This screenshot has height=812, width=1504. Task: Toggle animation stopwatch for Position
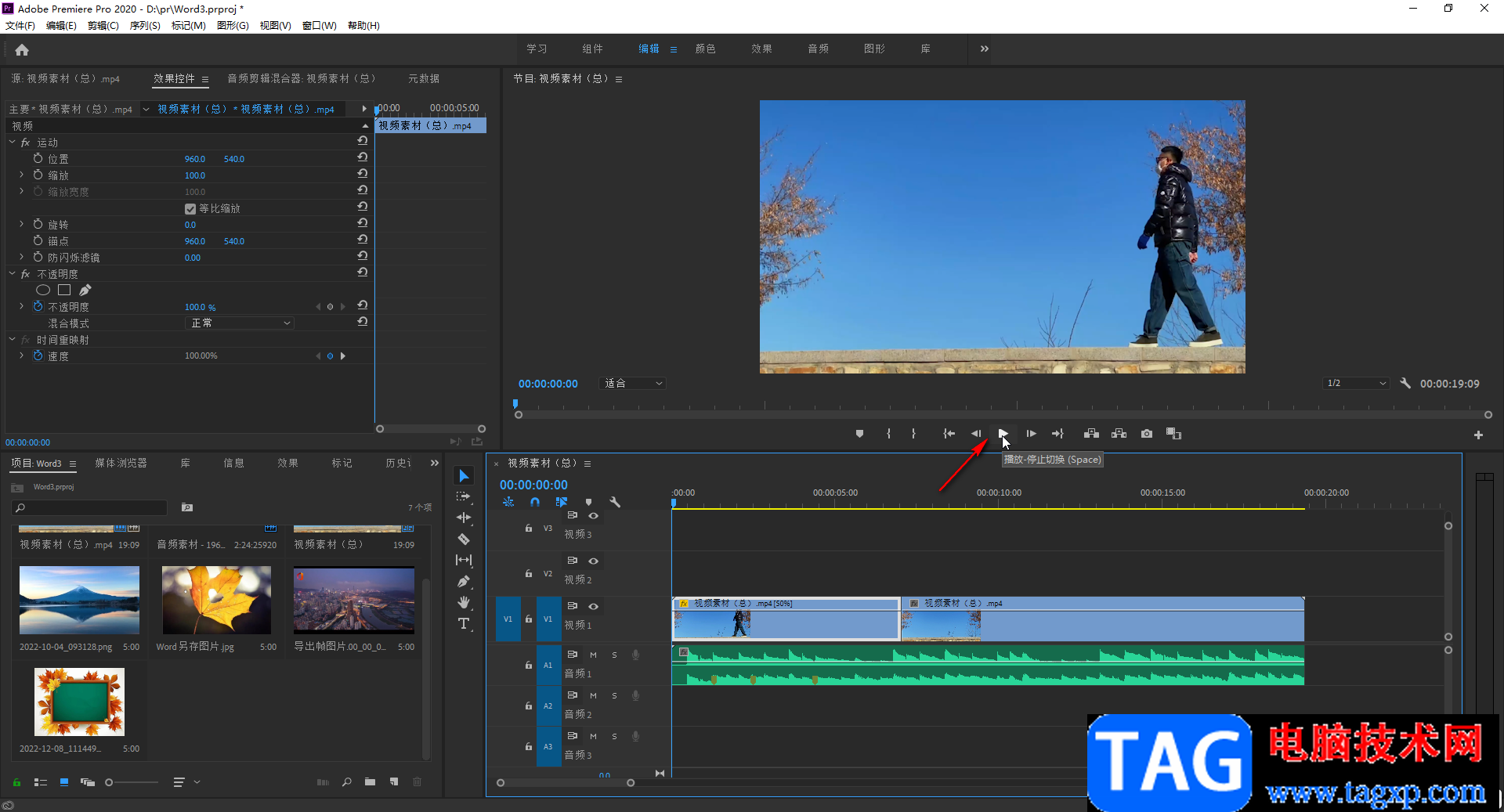tap(38, 159)
